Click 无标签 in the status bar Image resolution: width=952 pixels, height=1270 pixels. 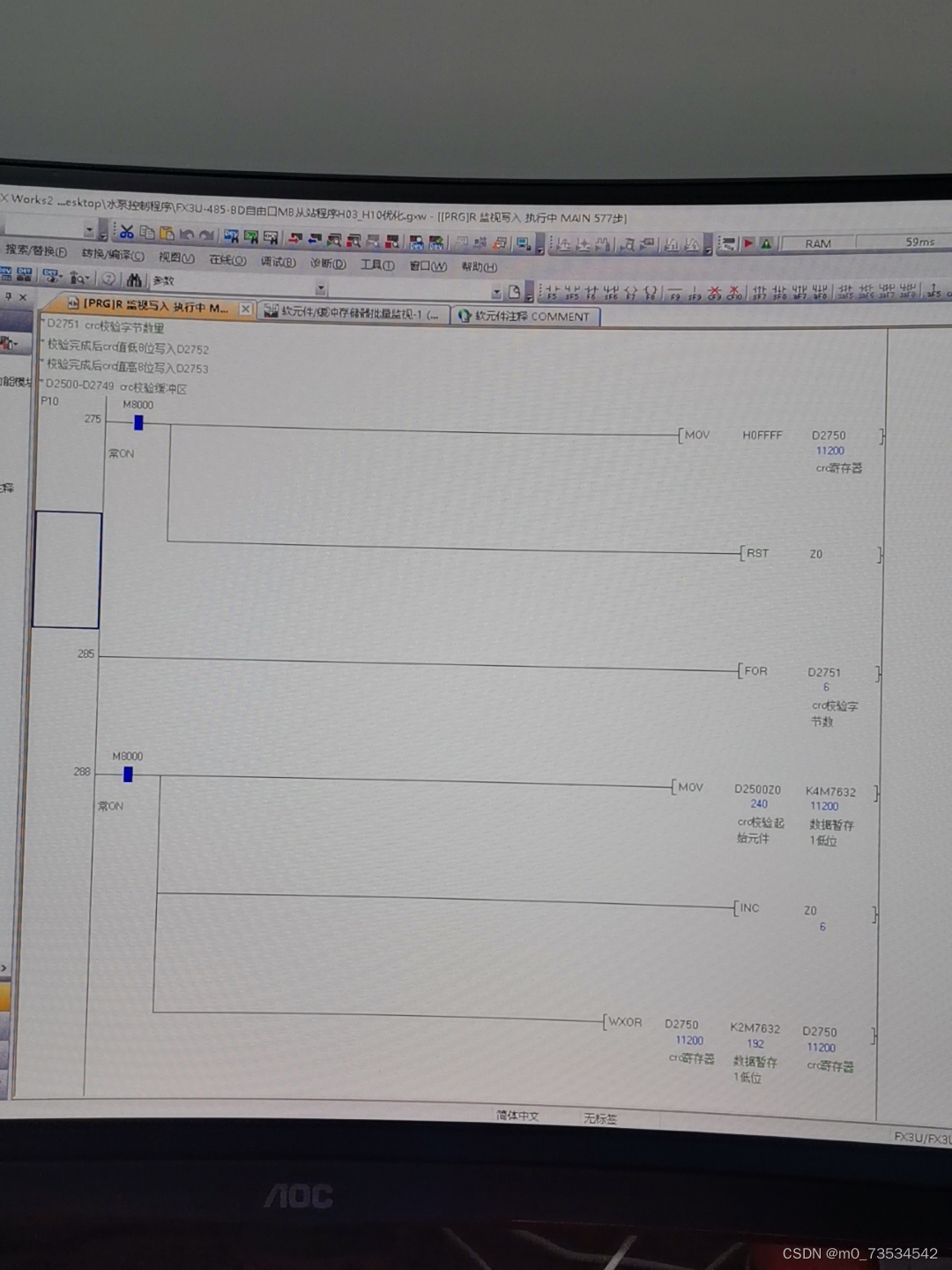coord(600,1118)
